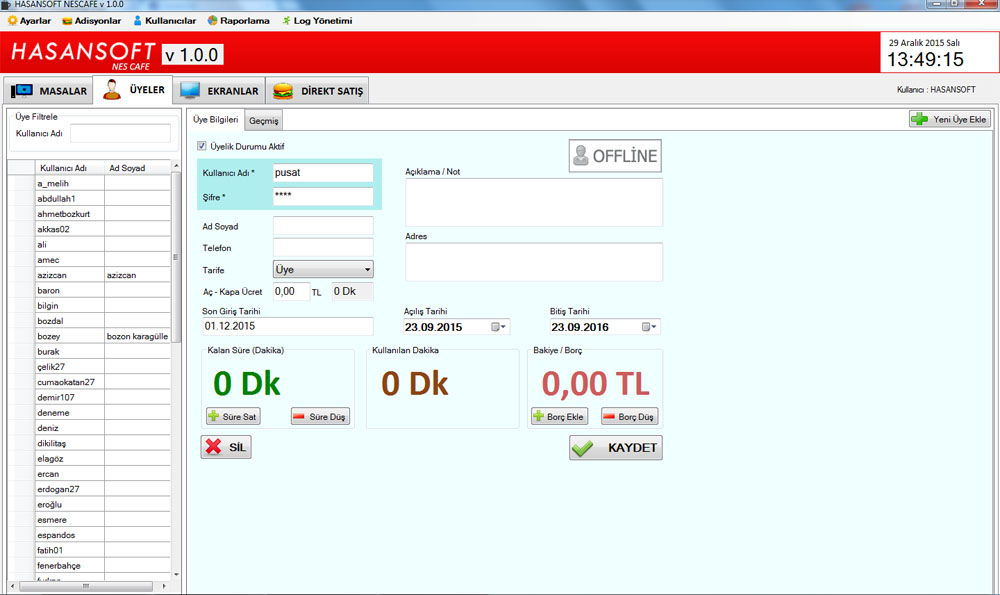
Task: Click the Kullanıcılar person icon
Action: point(137,20)
